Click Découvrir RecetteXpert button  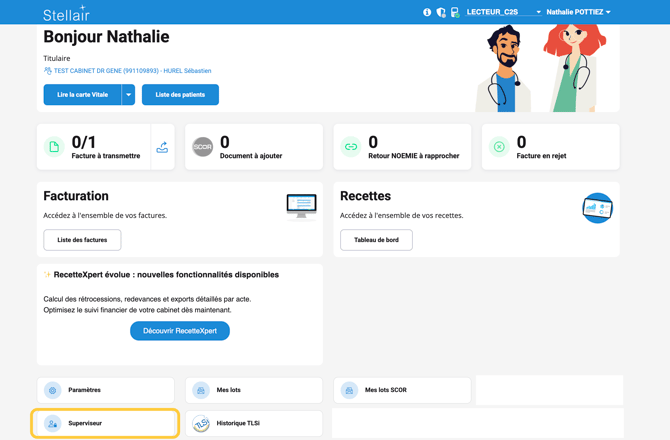point(180,331)
